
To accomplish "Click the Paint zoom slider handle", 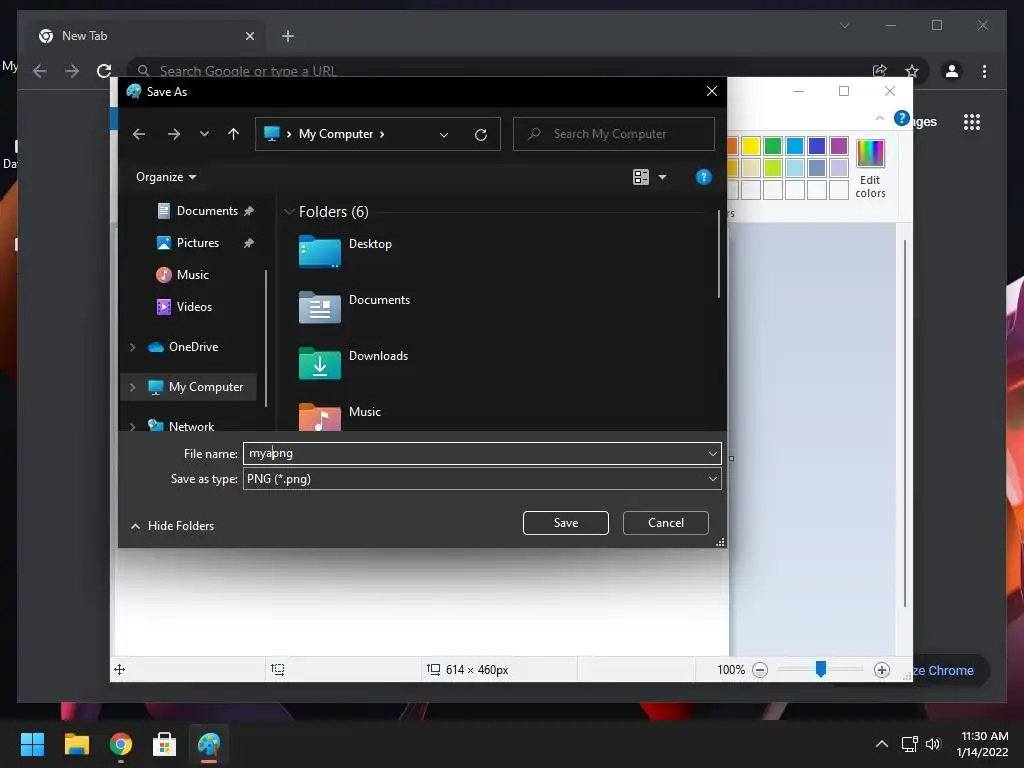I will (x=821, y=669).
